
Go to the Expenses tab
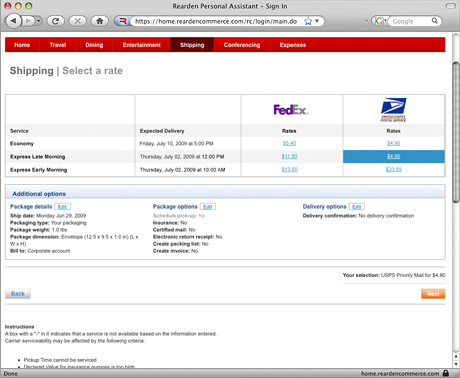(293, 45)
